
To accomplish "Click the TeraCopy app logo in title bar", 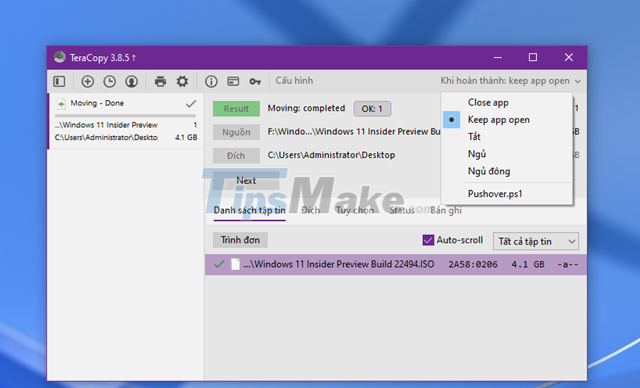I will click(x=60, y=57).
